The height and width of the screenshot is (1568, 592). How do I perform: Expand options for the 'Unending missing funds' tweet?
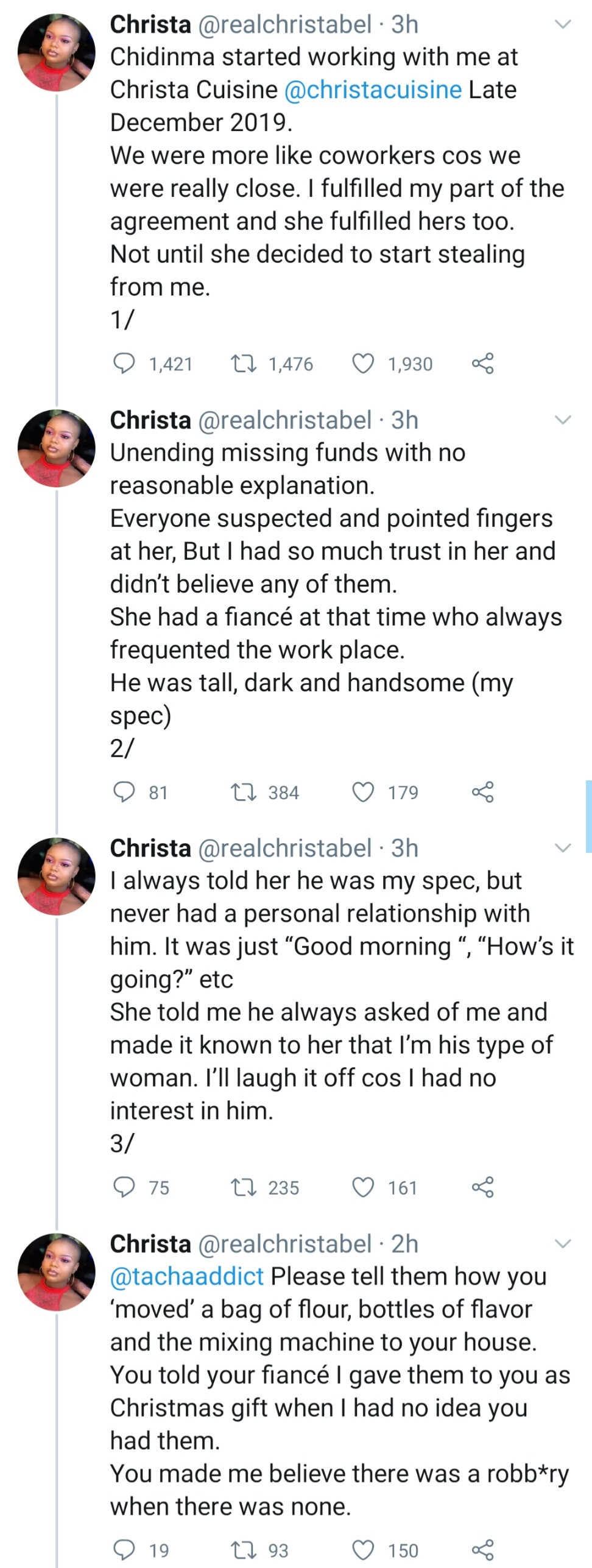coord(563,420)
